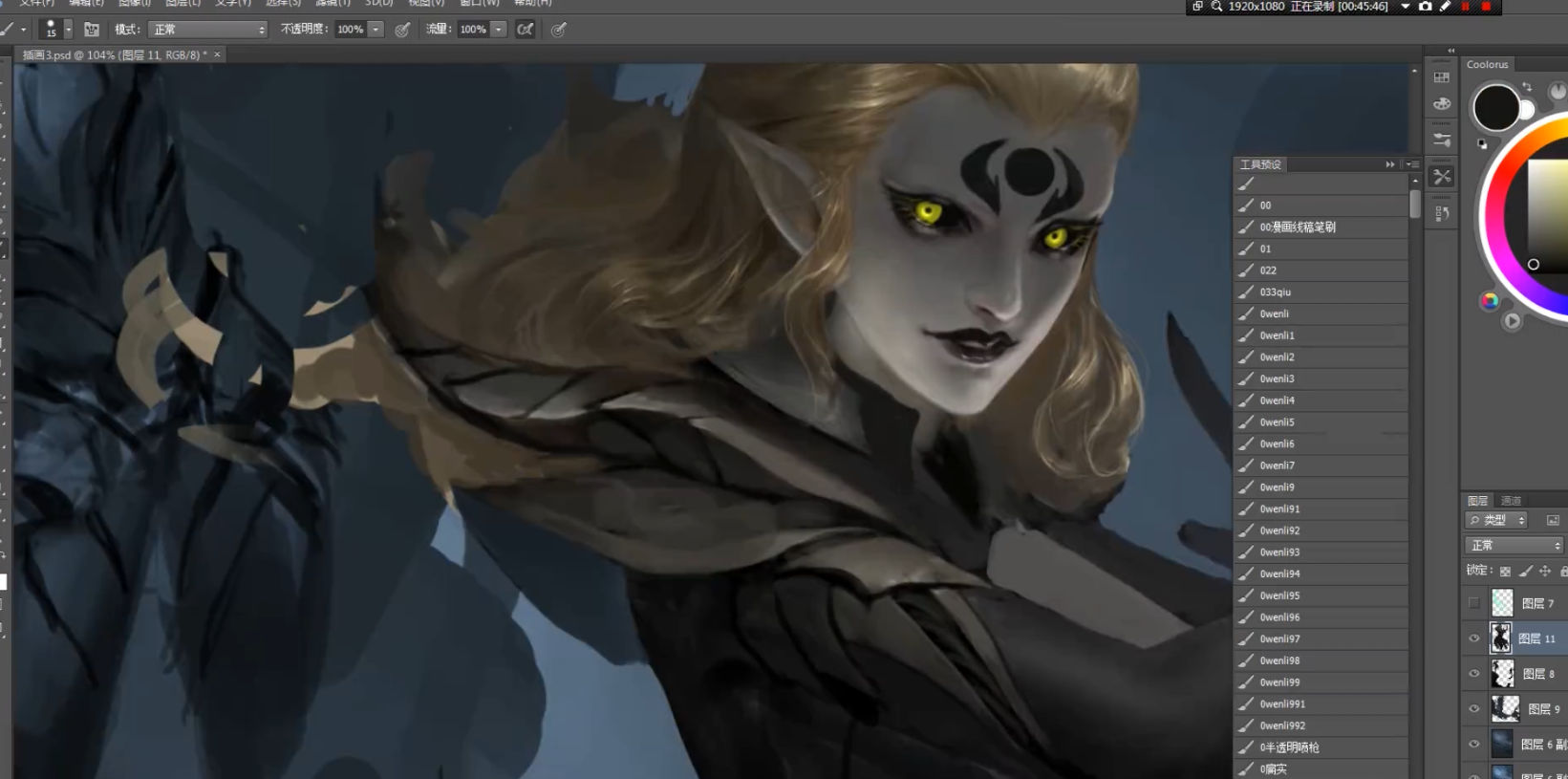Open the tool presets panel icon
1568x779 pixels.
tap(1442, 177)
